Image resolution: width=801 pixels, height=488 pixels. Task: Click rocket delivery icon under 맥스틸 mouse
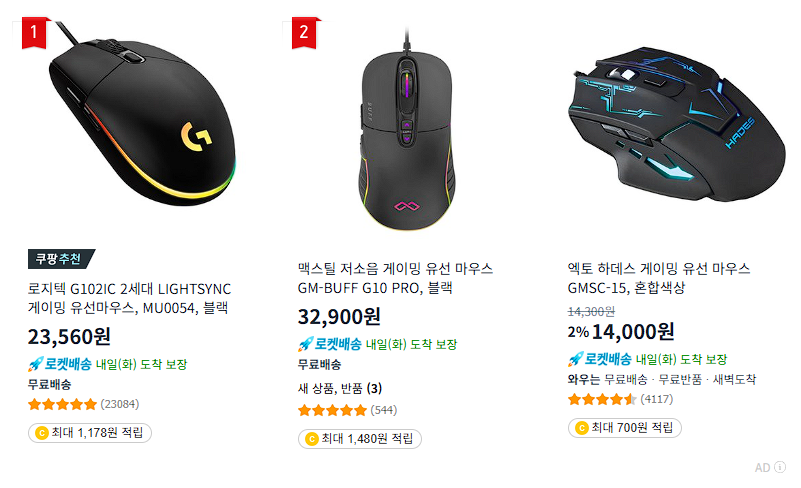point(305,344)
